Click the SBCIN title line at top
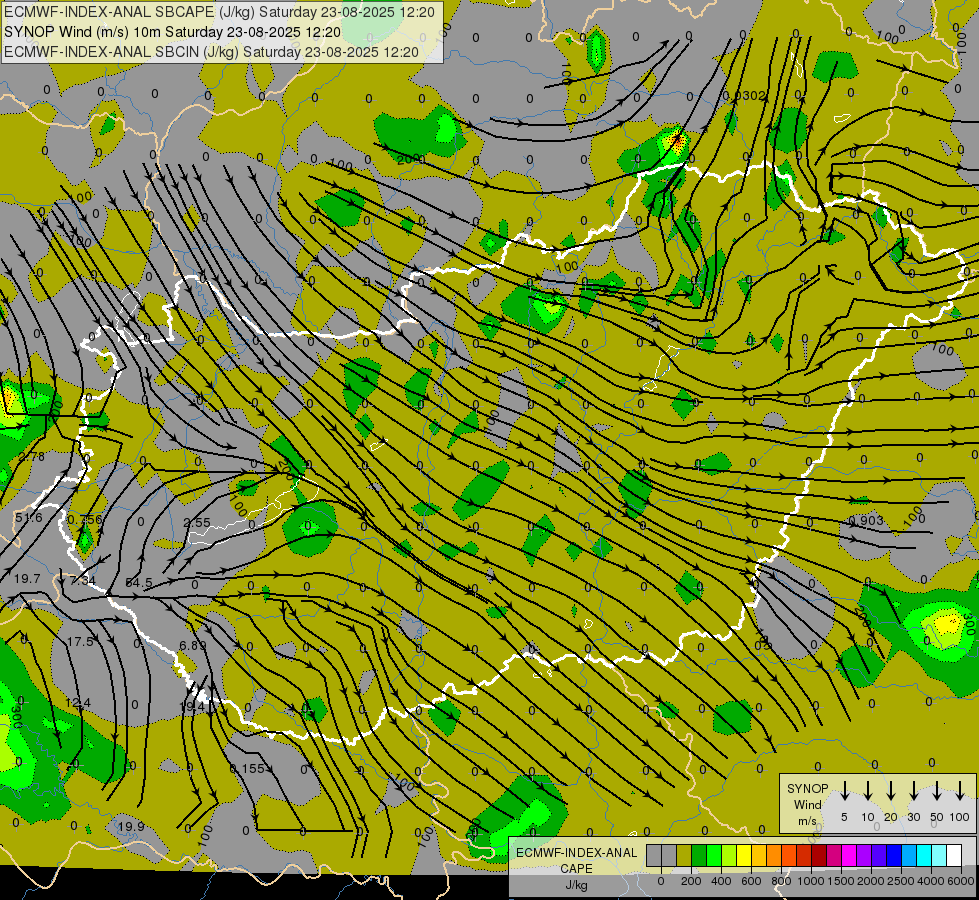Image resolution: width=979 pixels, height=900 pixels. (x=211, y=52)
